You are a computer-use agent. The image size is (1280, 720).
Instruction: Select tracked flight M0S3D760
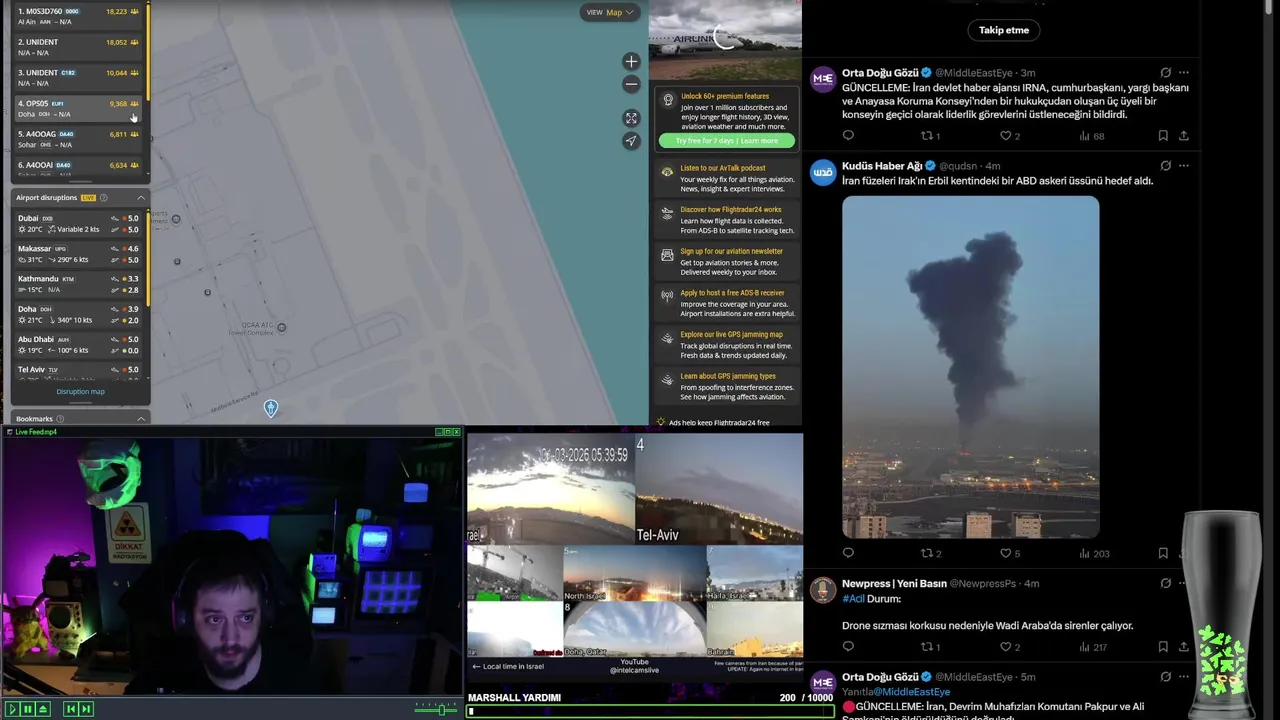[78, 16]
